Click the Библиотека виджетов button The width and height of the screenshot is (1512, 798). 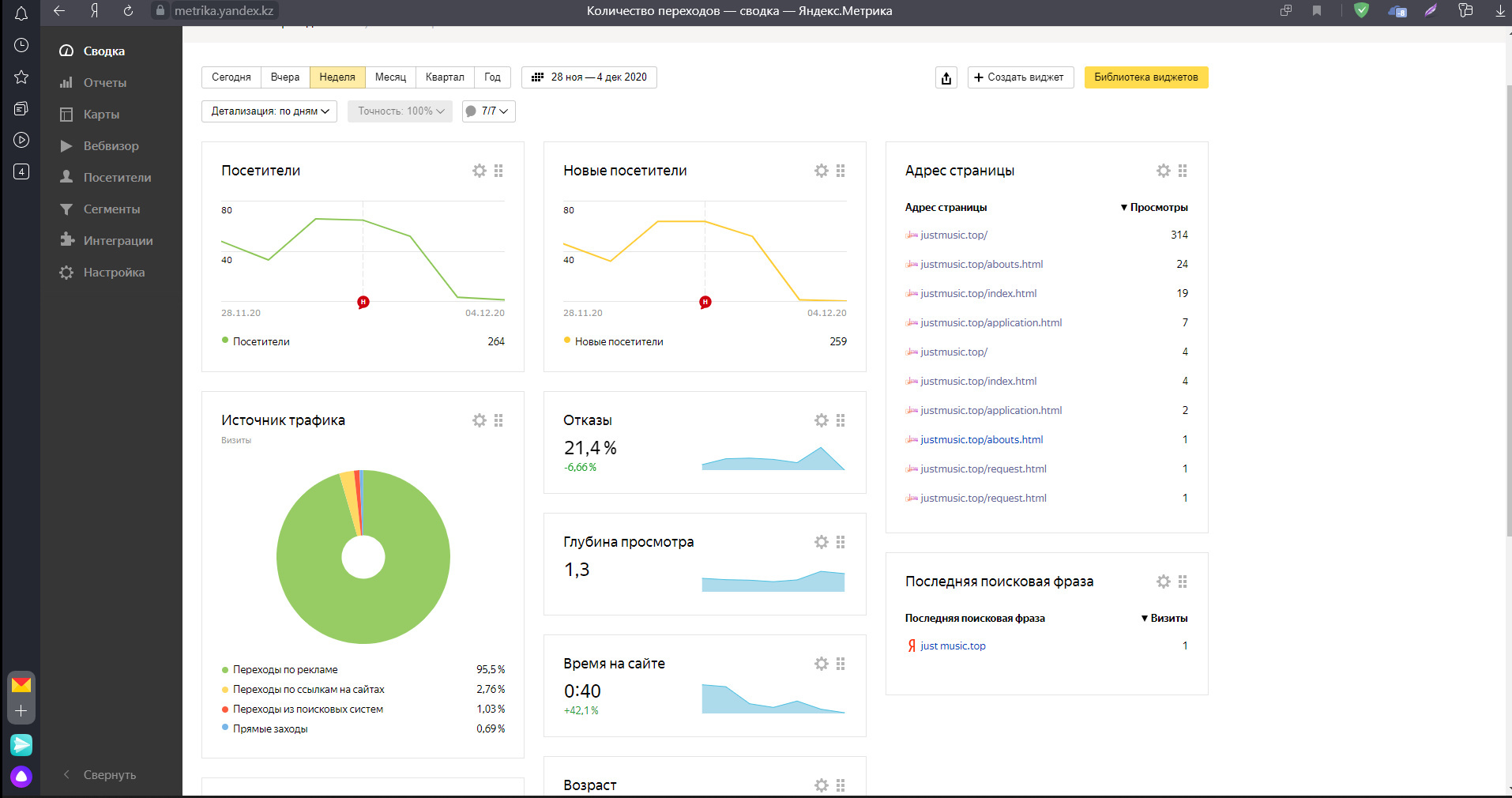pyautogui.click(x=1145, y=77)
